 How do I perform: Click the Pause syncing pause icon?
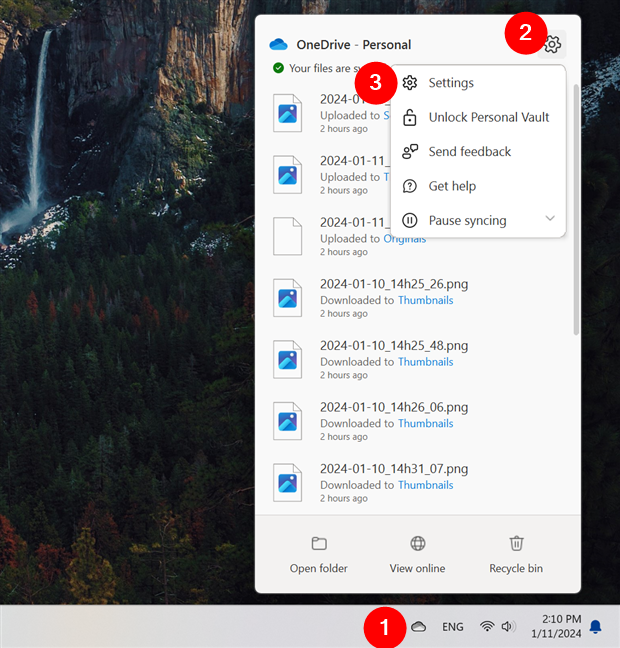[410, 220]
